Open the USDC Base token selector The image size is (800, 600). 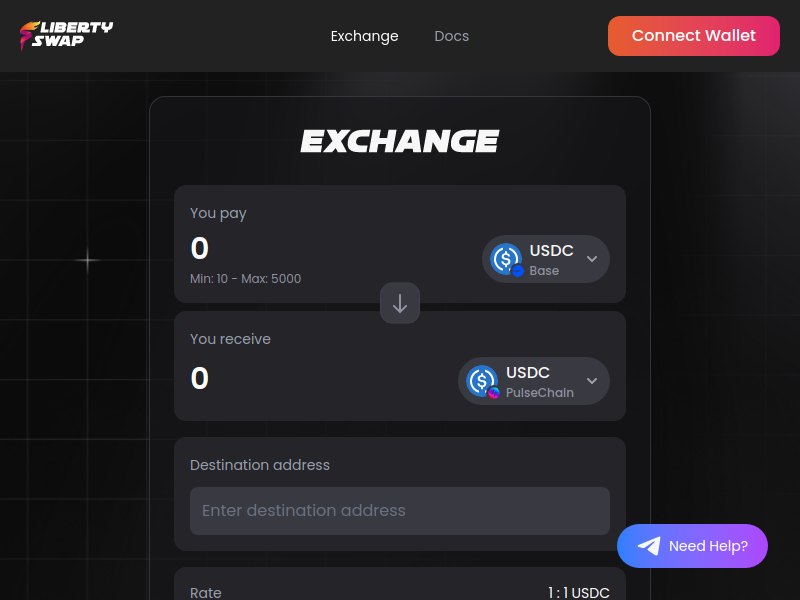(546, 259)
